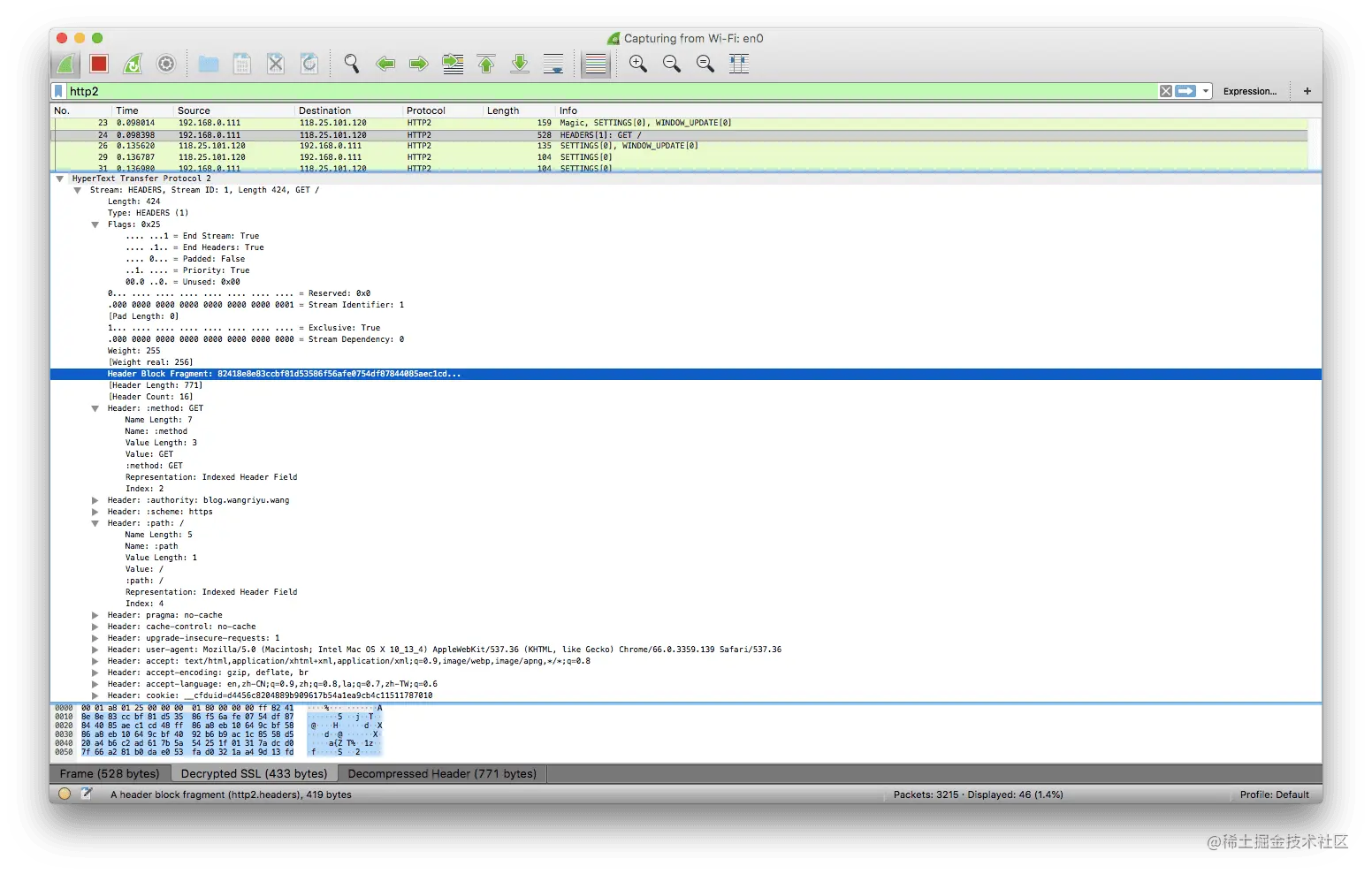This screenshot has width=1372, height=874.
Task: Select packet 26 SETTINGS, WINDOW_UPDATE row
Action: point(680,146)
